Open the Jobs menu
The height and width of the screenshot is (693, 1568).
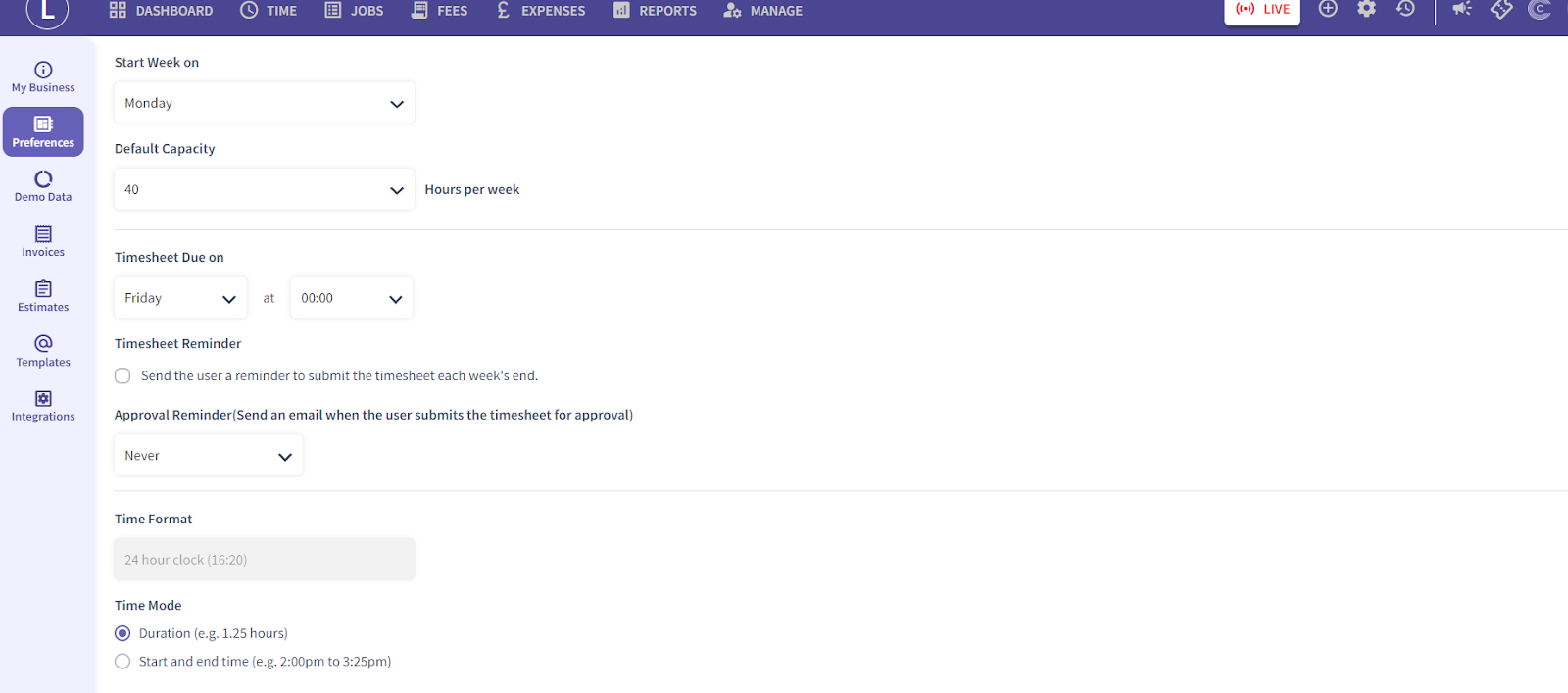click(354, 11)
